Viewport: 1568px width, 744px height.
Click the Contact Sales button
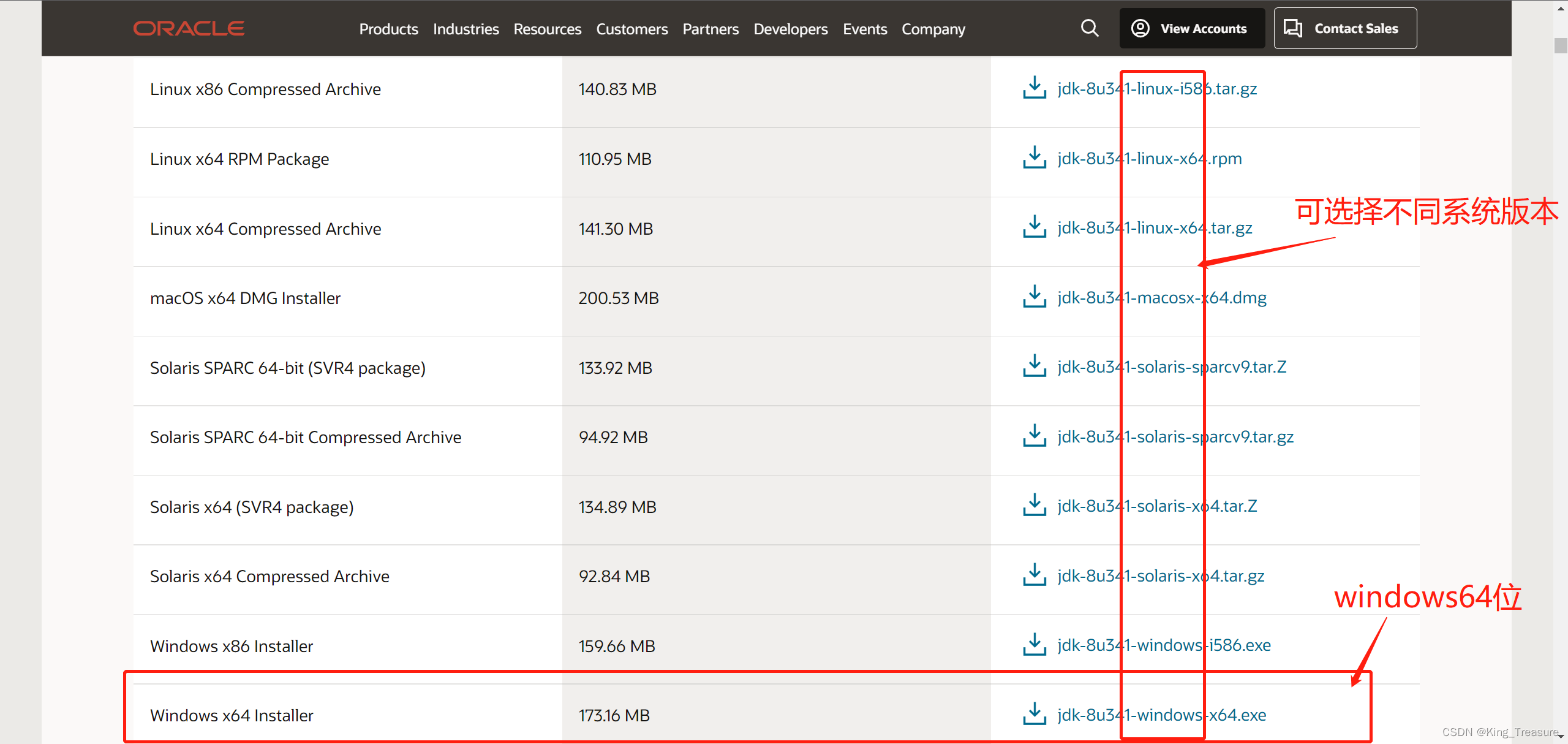(x=1345, y=28)
